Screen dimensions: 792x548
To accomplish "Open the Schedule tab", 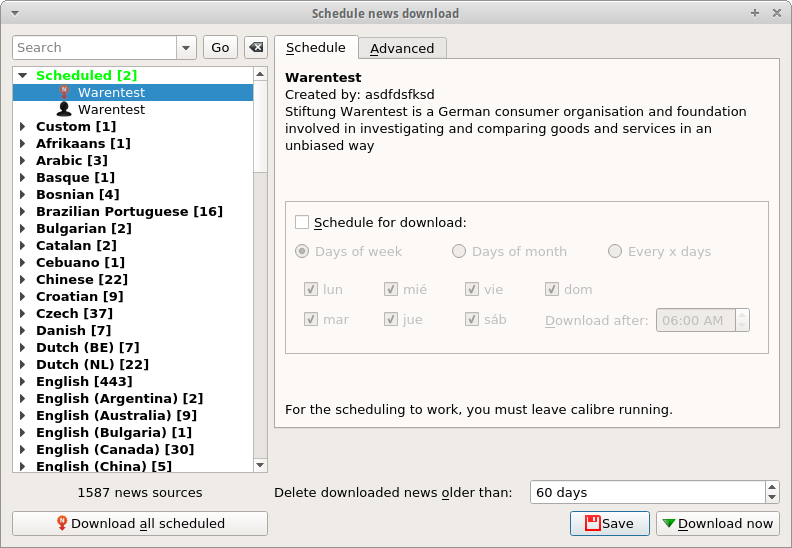I will 316,47.
